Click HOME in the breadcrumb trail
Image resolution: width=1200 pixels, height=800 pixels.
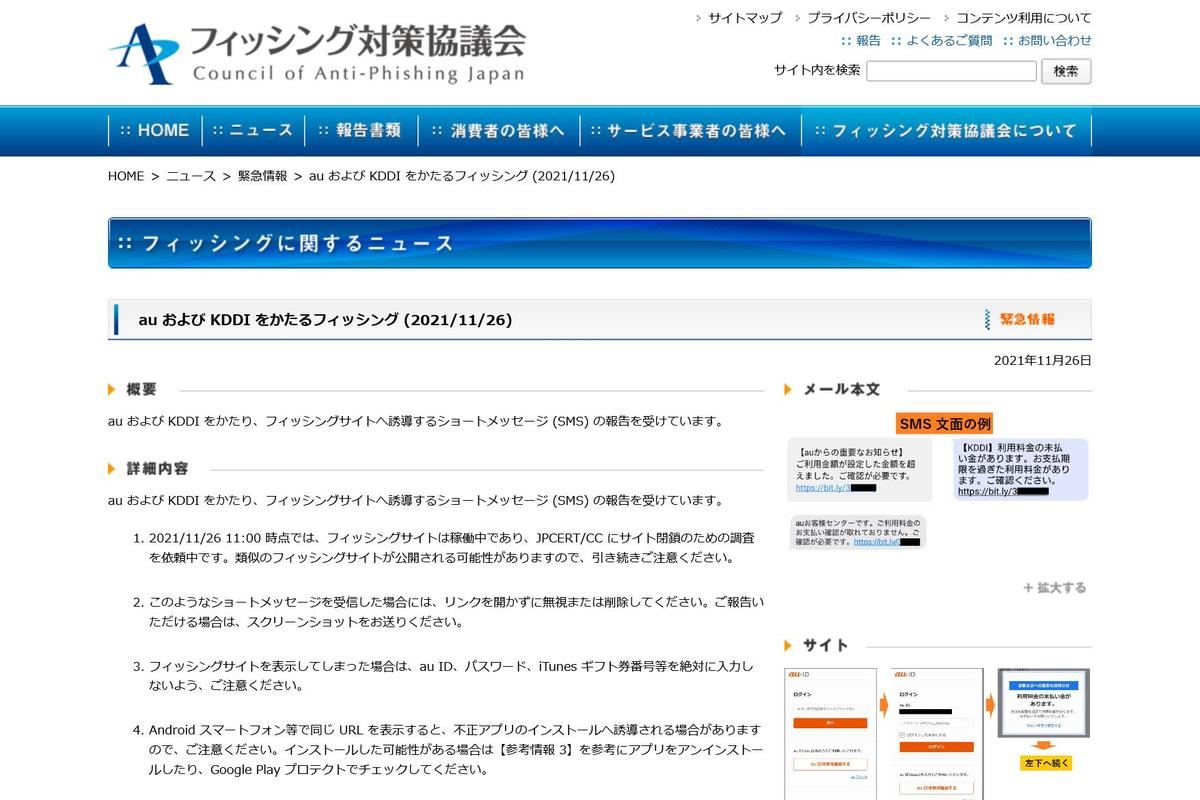pyautogui.click(x=126, y=176)
